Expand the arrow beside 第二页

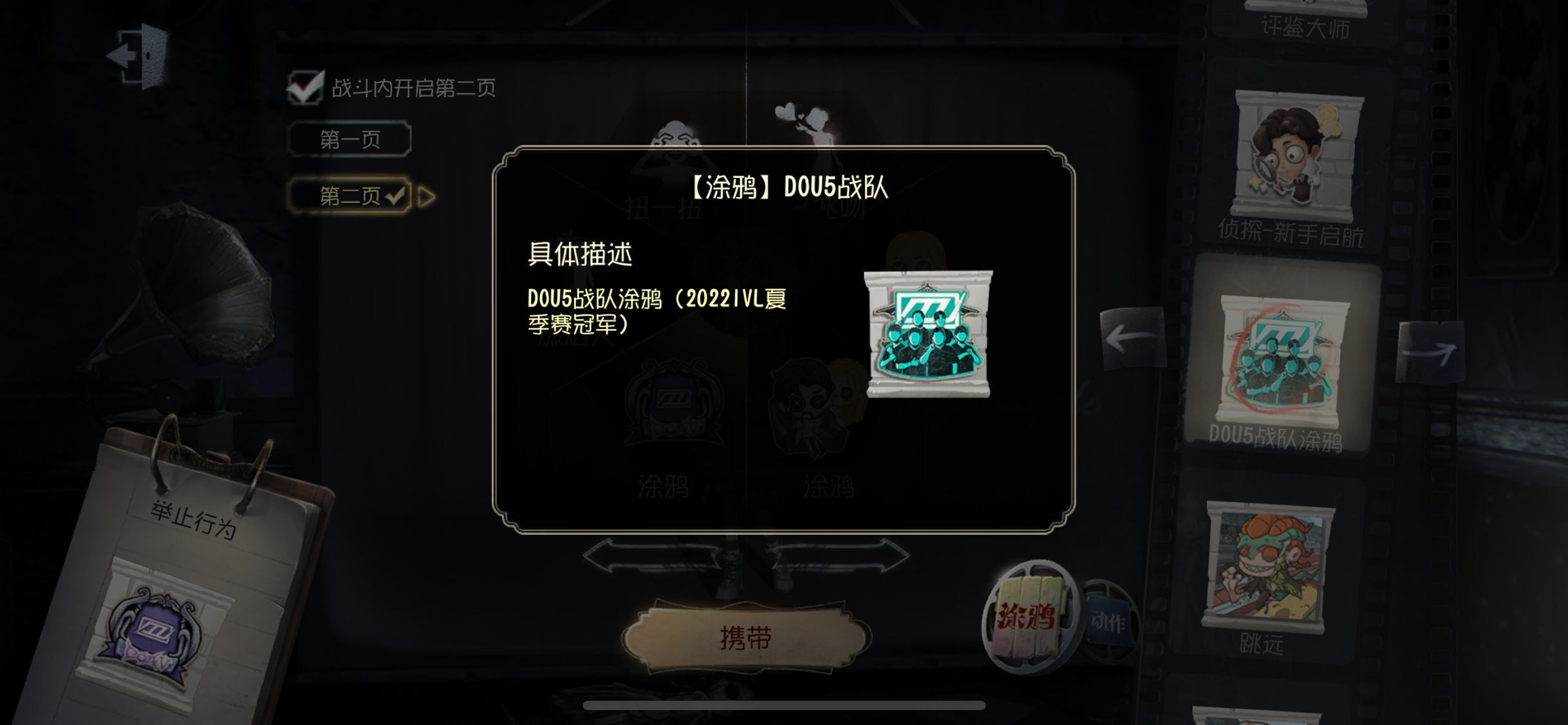(427, 196)
